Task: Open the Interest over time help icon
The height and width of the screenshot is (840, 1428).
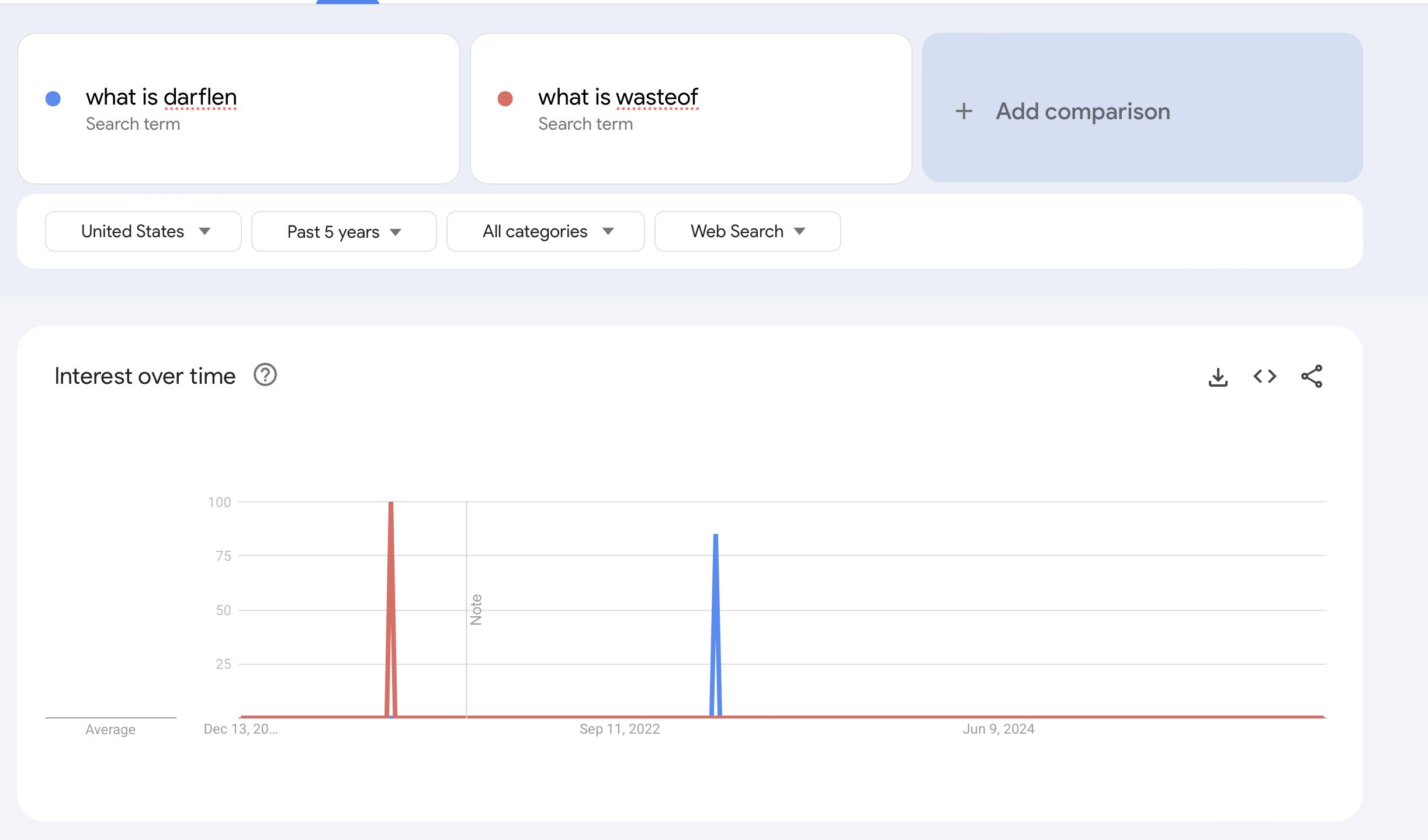Action: [x=265, y=375]
